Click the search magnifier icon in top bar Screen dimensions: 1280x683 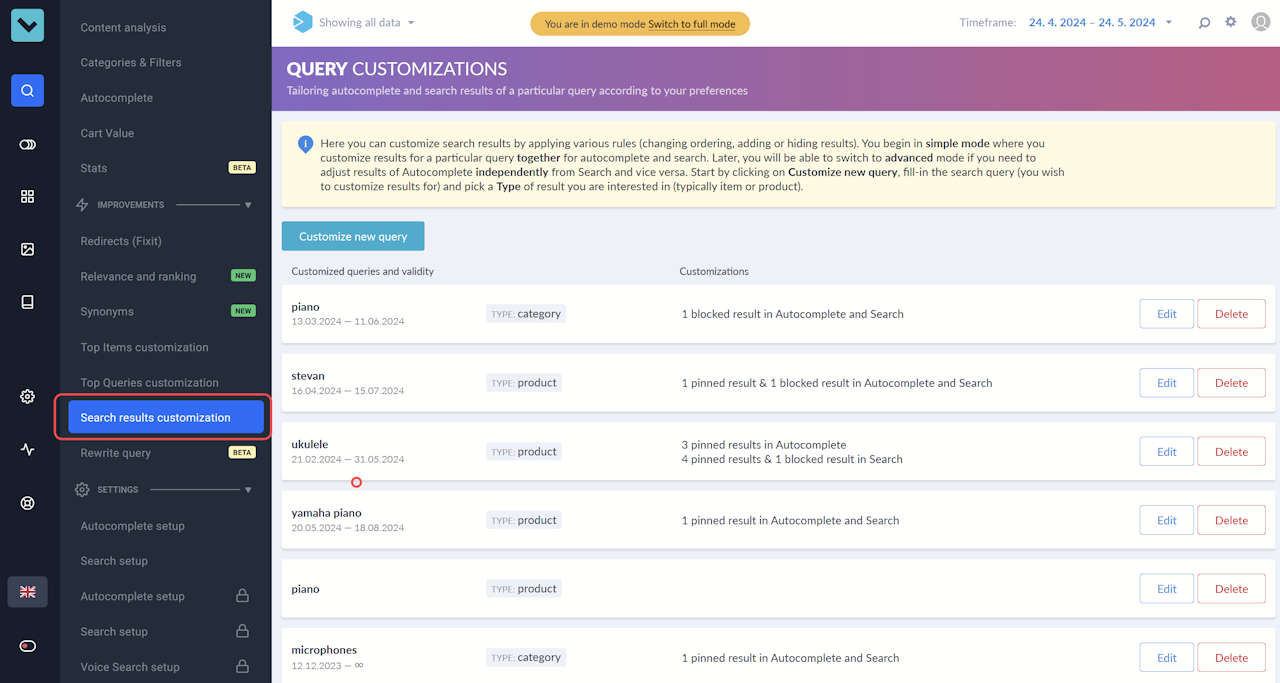click(1204, 22)
